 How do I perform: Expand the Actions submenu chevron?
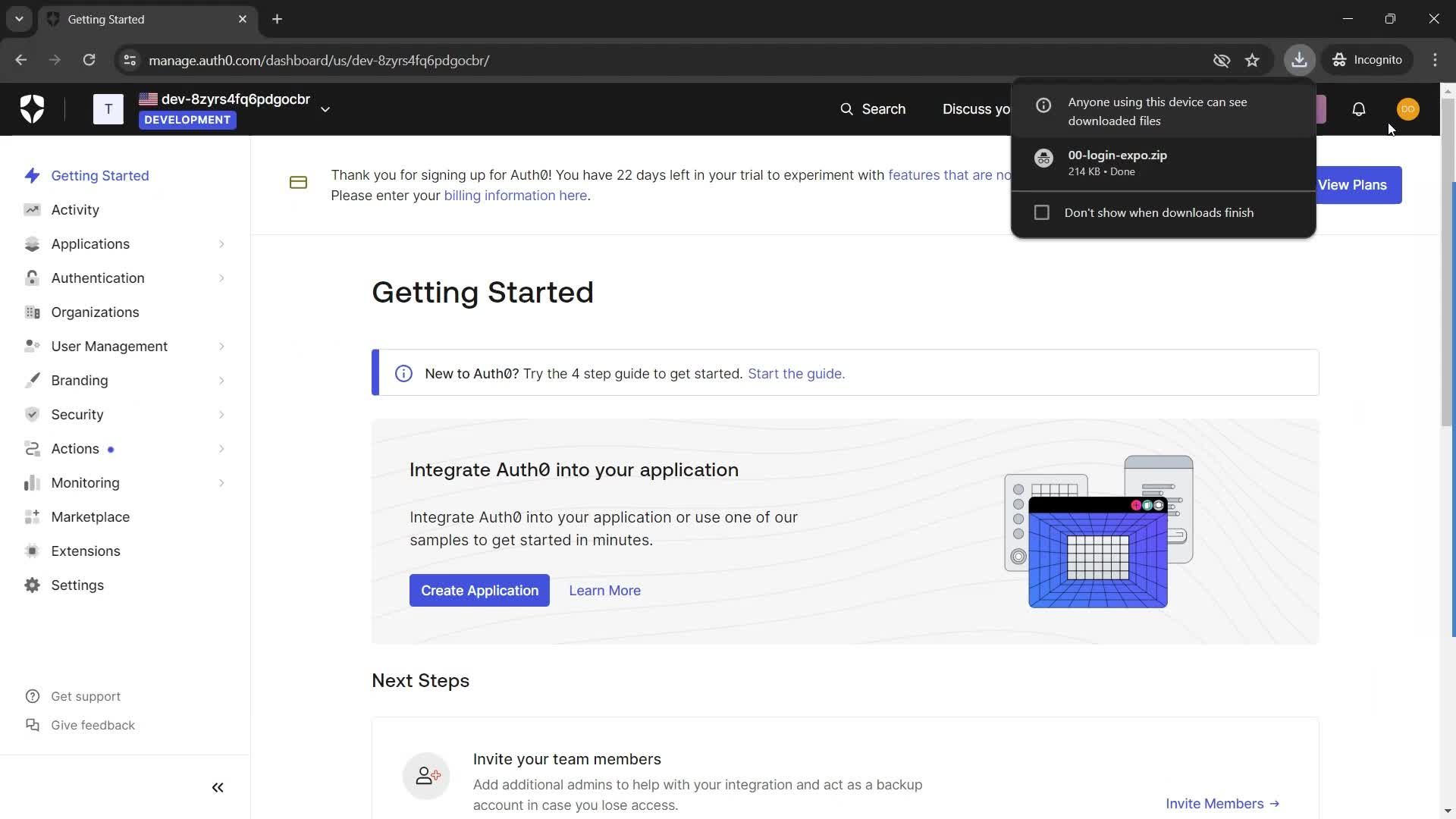(221, 449)
